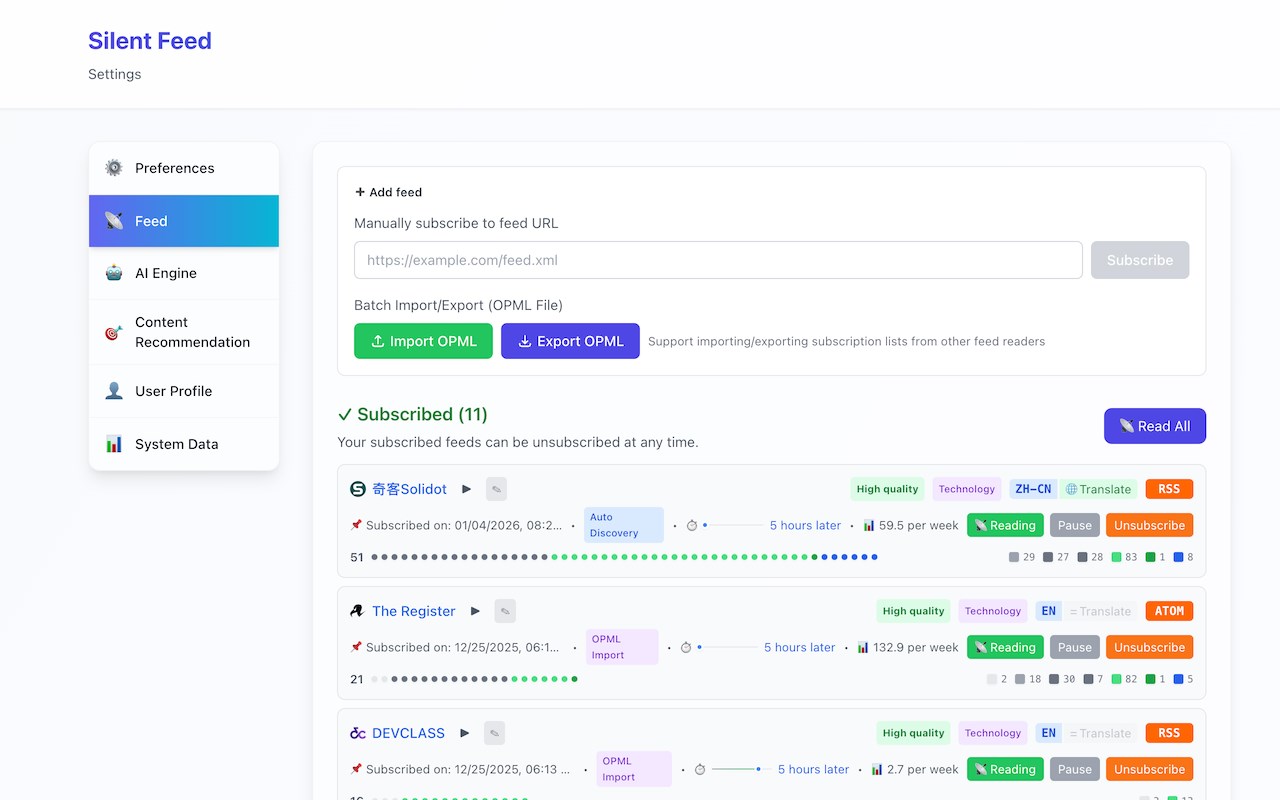
Task: Click the ZH-CN language tag
Action: 1034,489
